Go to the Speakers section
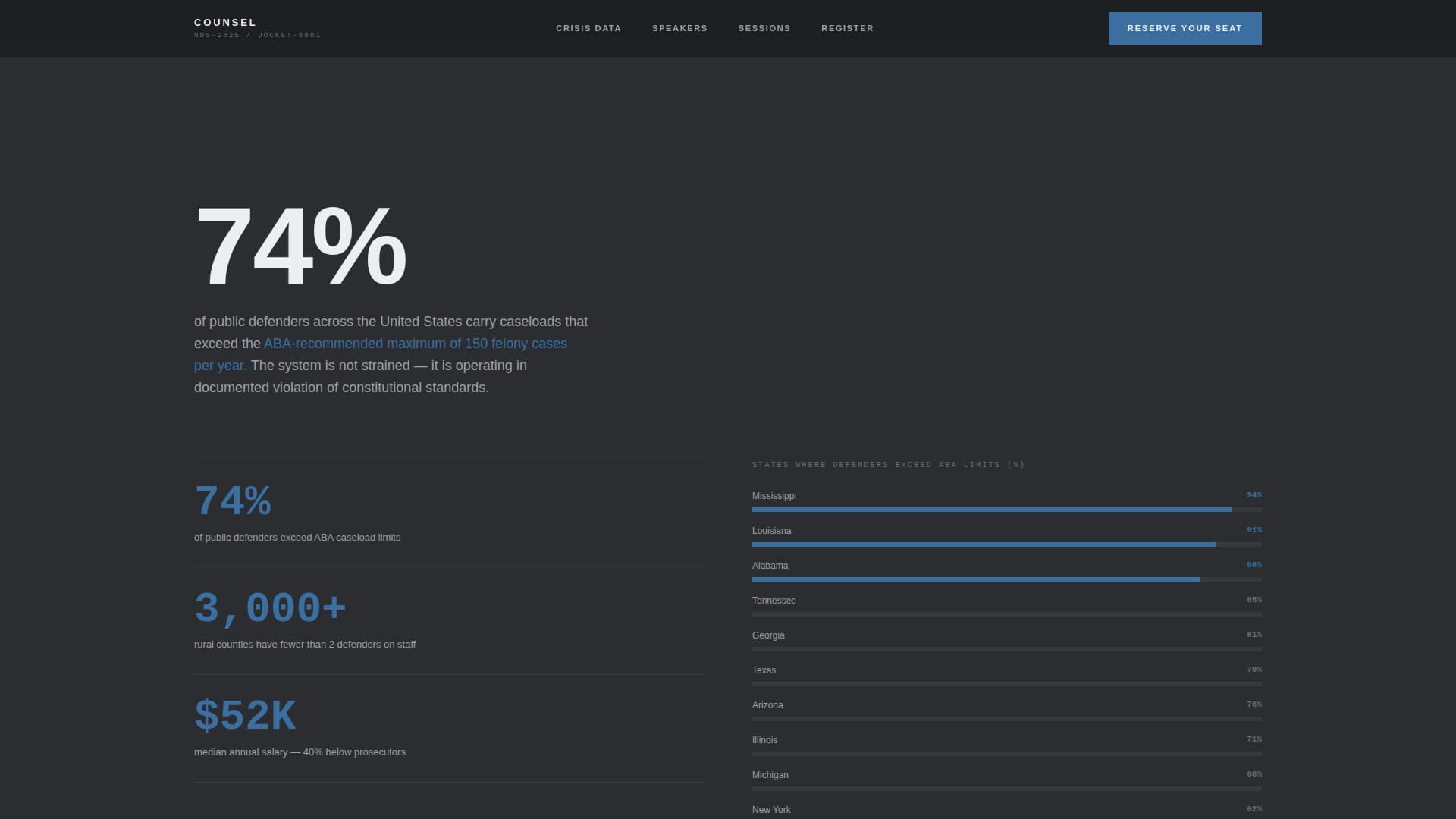This screenshot has width=1456, height=819. pyautogui.click(x=679, y=28)
